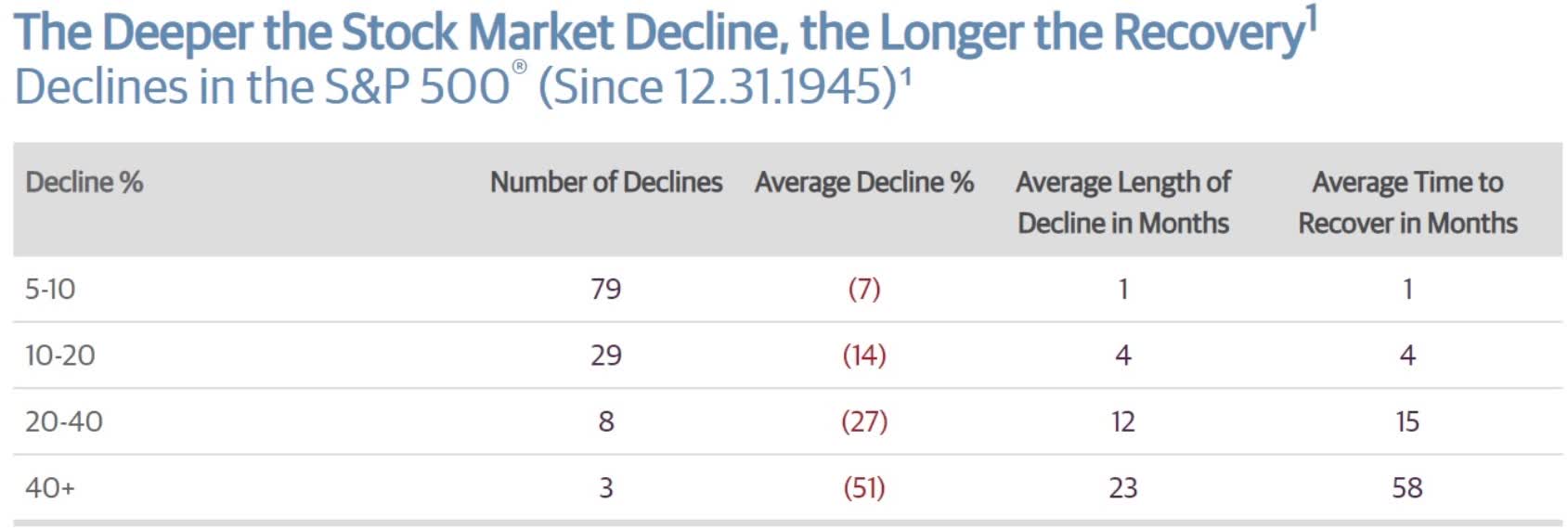Click the red (7) average decline value
This screenshot has width=1568, height=530.
[864, 290]
